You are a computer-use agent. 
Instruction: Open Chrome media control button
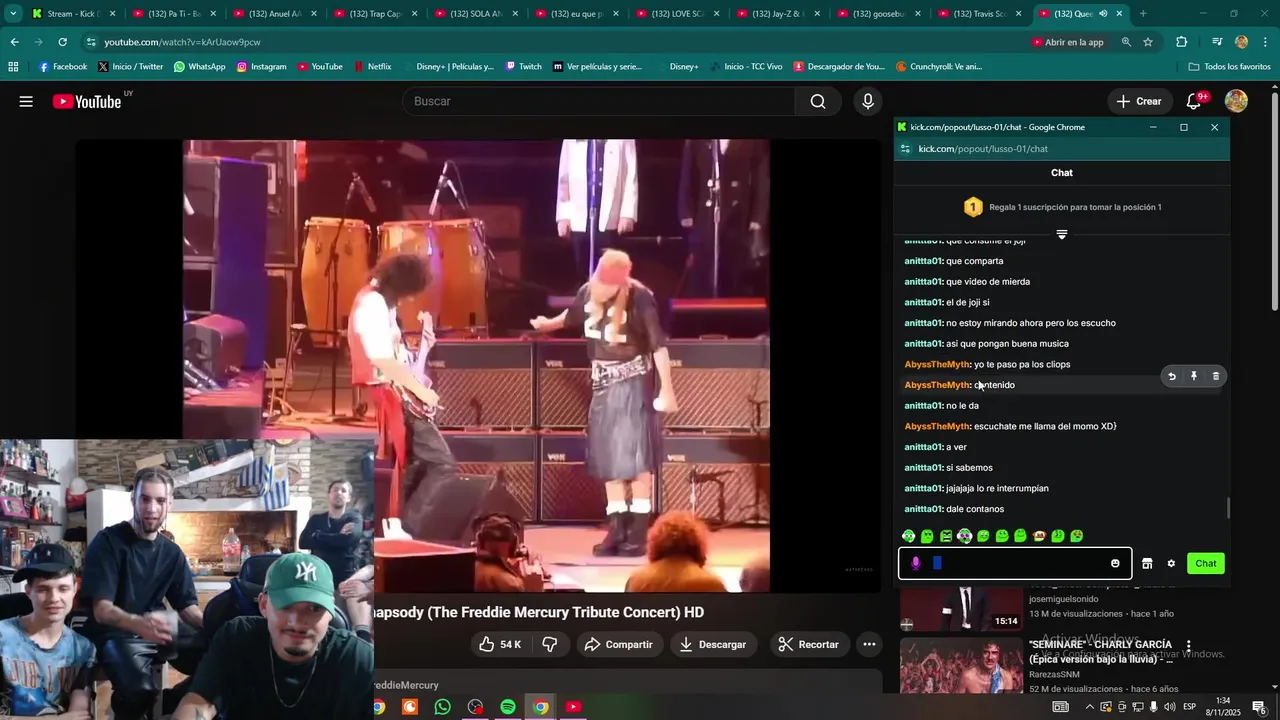tap(1216, 42)
